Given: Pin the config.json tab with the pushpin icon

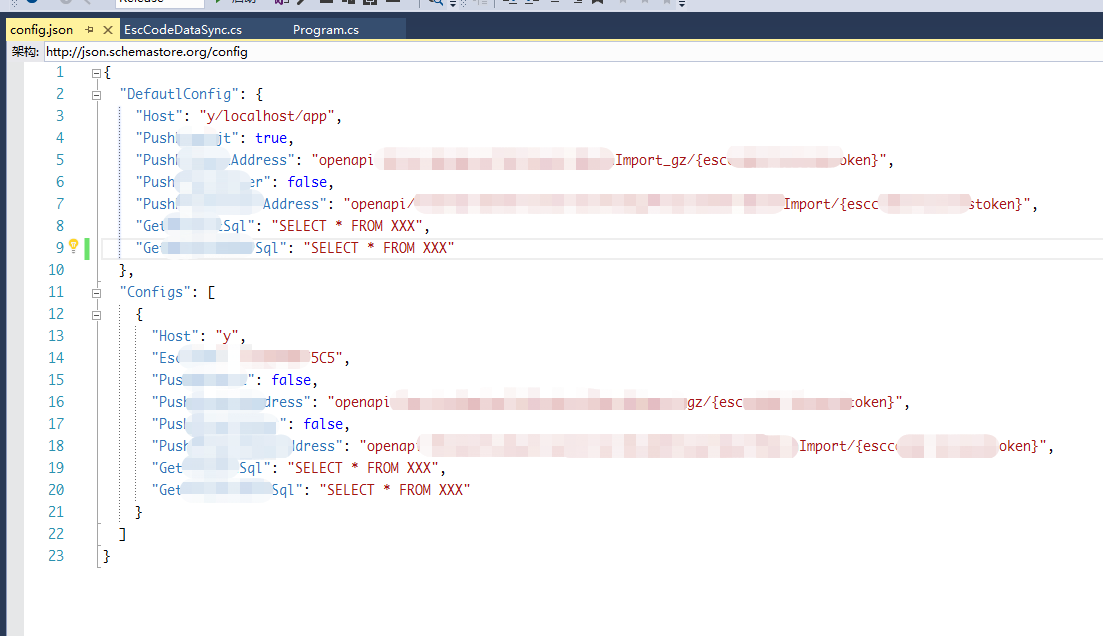Looking at the screenshot, I should coord(89,30).
